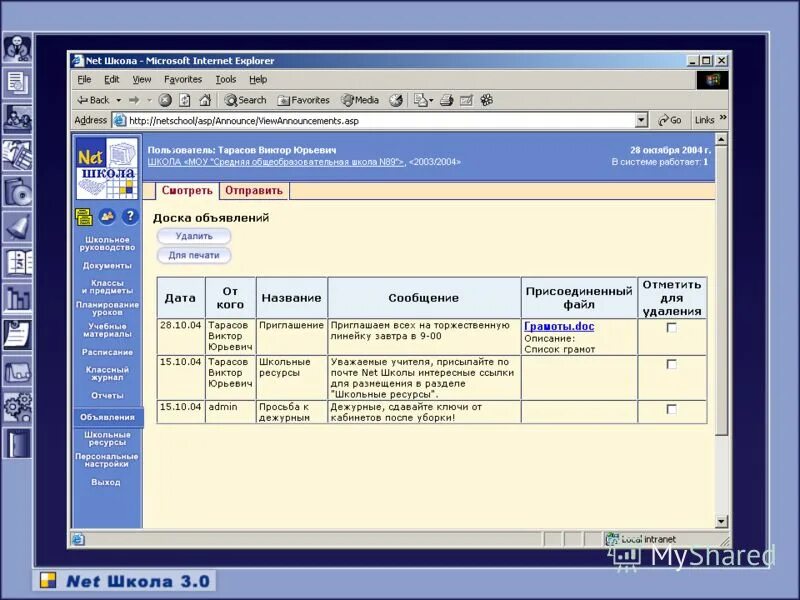Screen dimensions: 800x600
Task: Click the Edit page icon in toolbar
Action: [x=466, y=100]
